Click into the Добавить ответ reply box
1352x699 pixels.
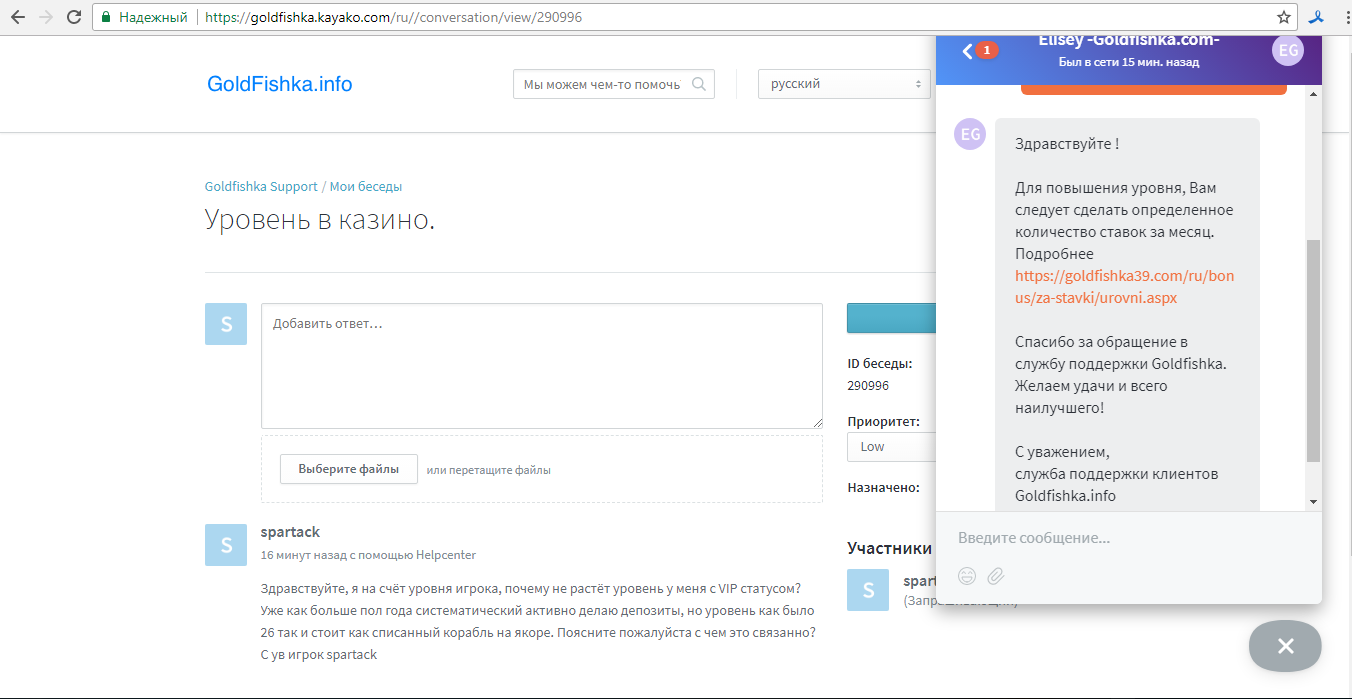tap(542, 366)
